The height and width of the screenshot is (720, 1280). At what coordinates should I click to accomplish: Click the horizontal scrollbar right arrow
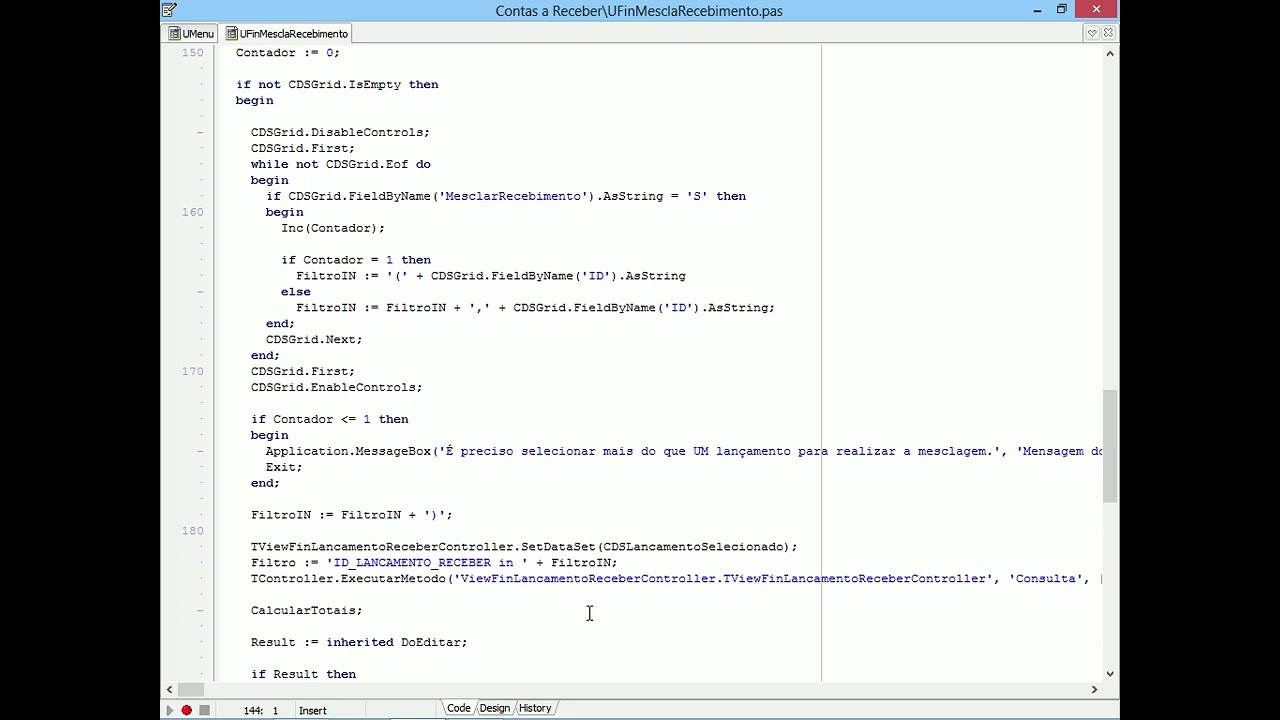1094,689
